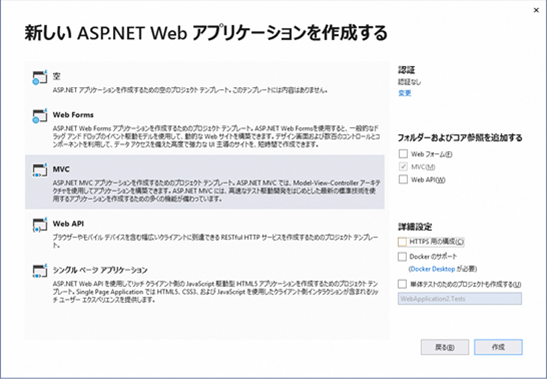Click the 変更 authentication link
The height and width of the screenshot is (379, 547).
pyautogui.click(x=405, y=93)
